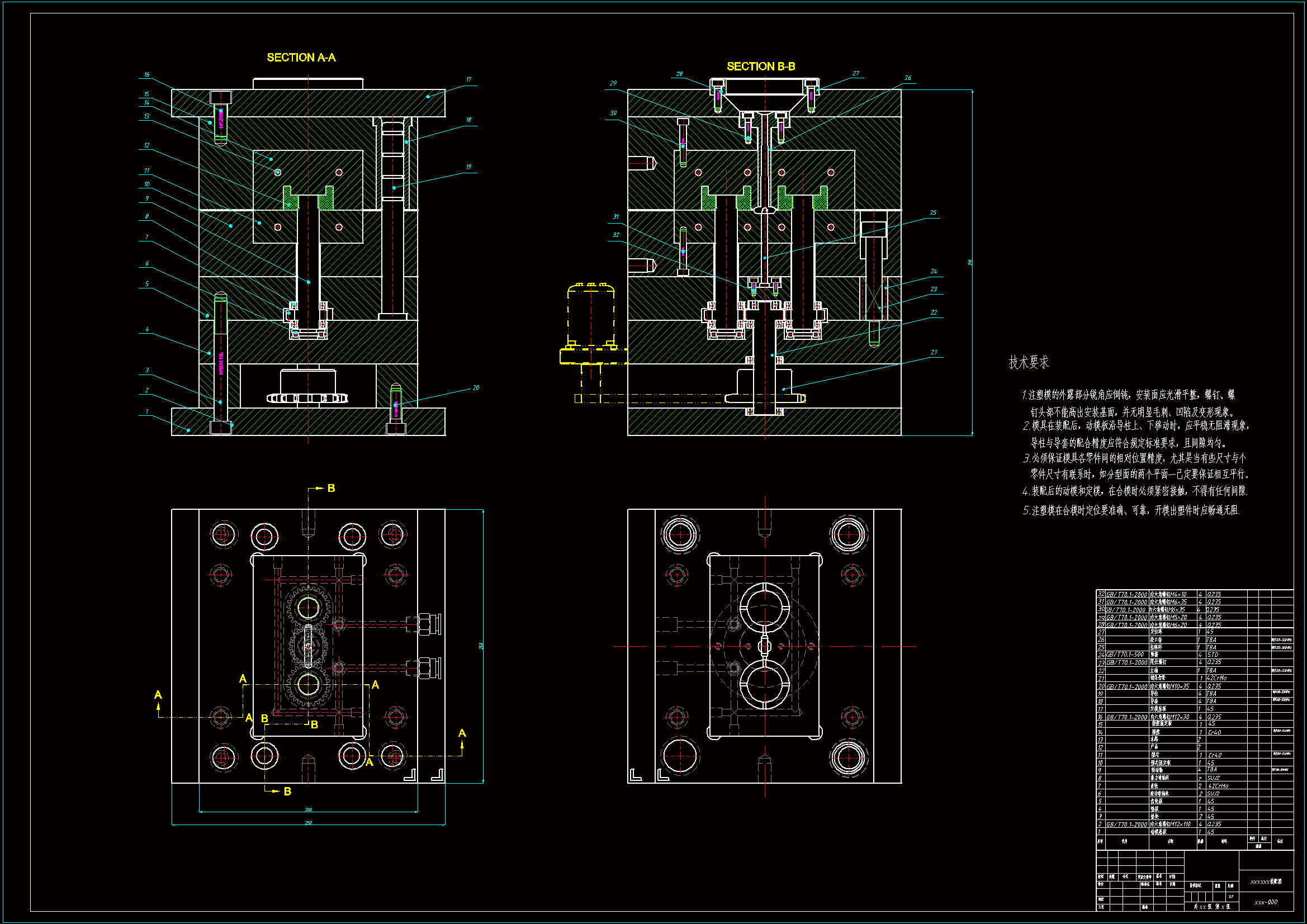Click the xxx-000 drawing number cell

(1266, 902)
